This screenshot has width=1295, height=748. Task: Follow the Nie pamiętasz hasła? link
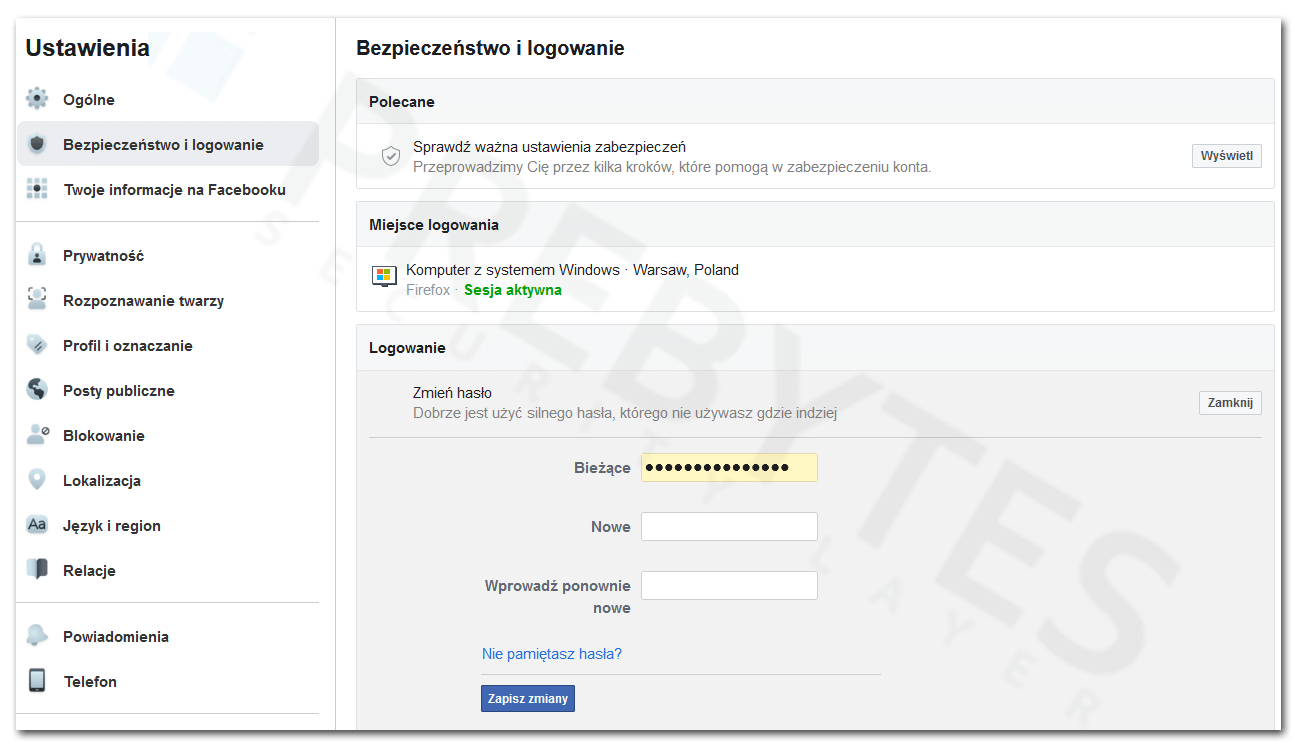point(552,654)
